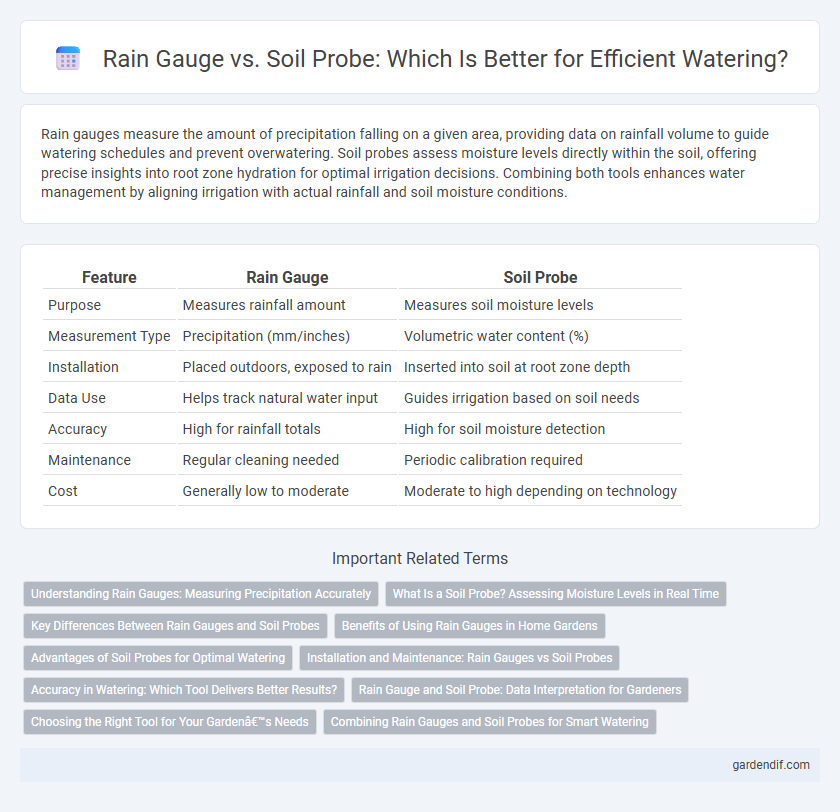Open 'Understanding Rain Gauges: Measuring Precipitation Accurately' link

(201, 594)
